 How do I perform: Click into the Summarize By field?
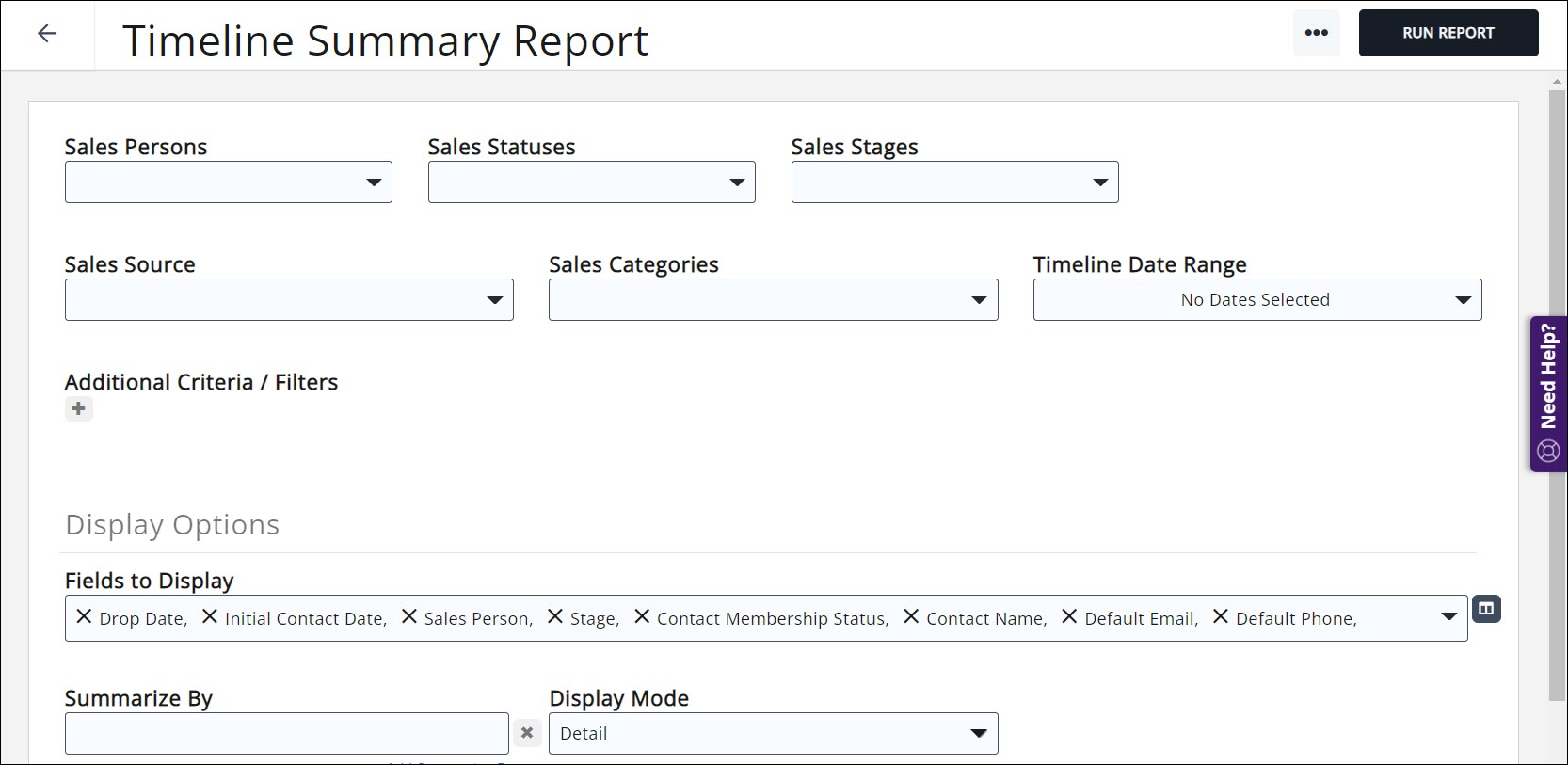[286, 734]
